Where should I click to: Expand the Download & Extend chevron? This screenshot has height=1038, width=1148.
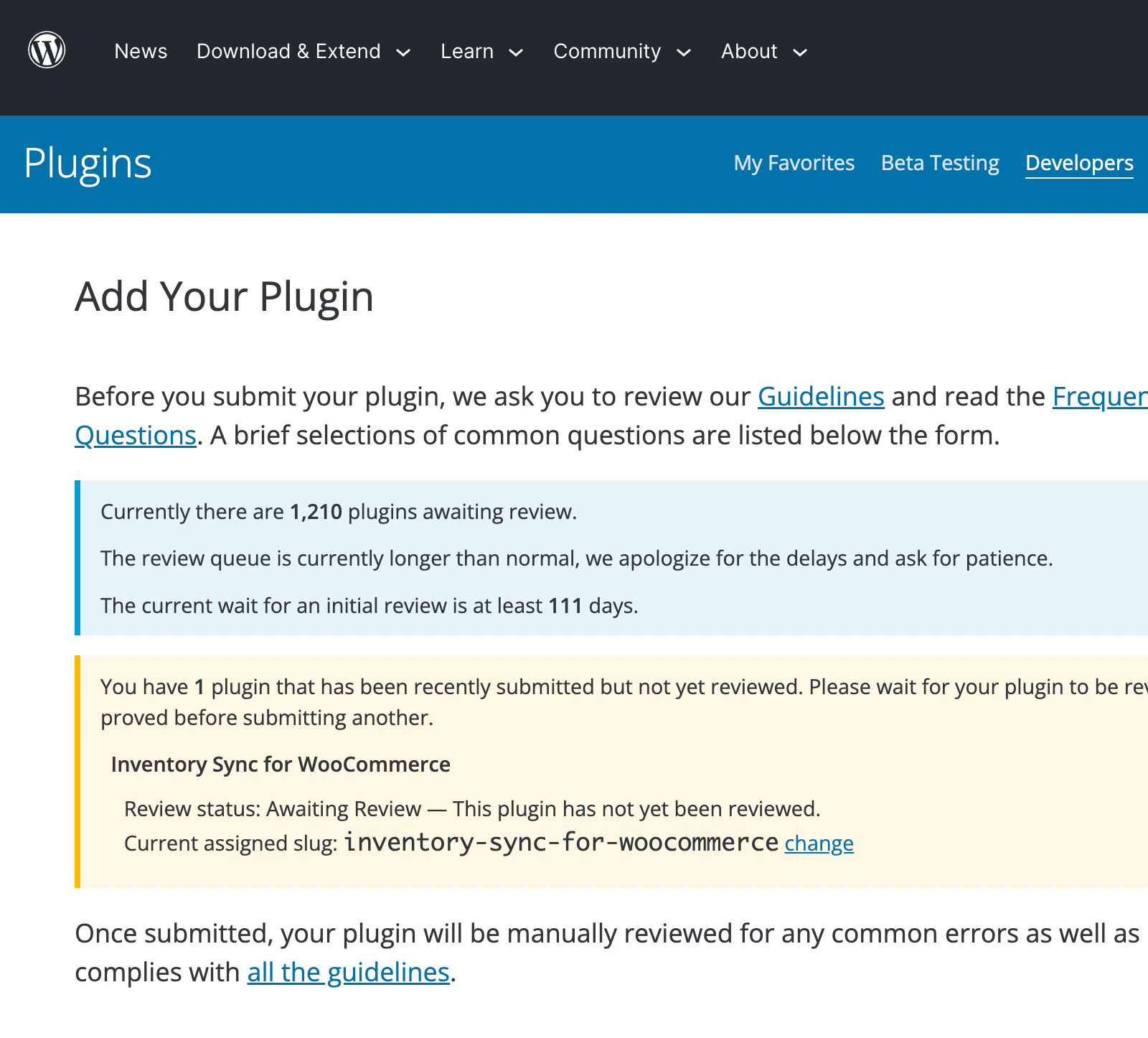403,52
